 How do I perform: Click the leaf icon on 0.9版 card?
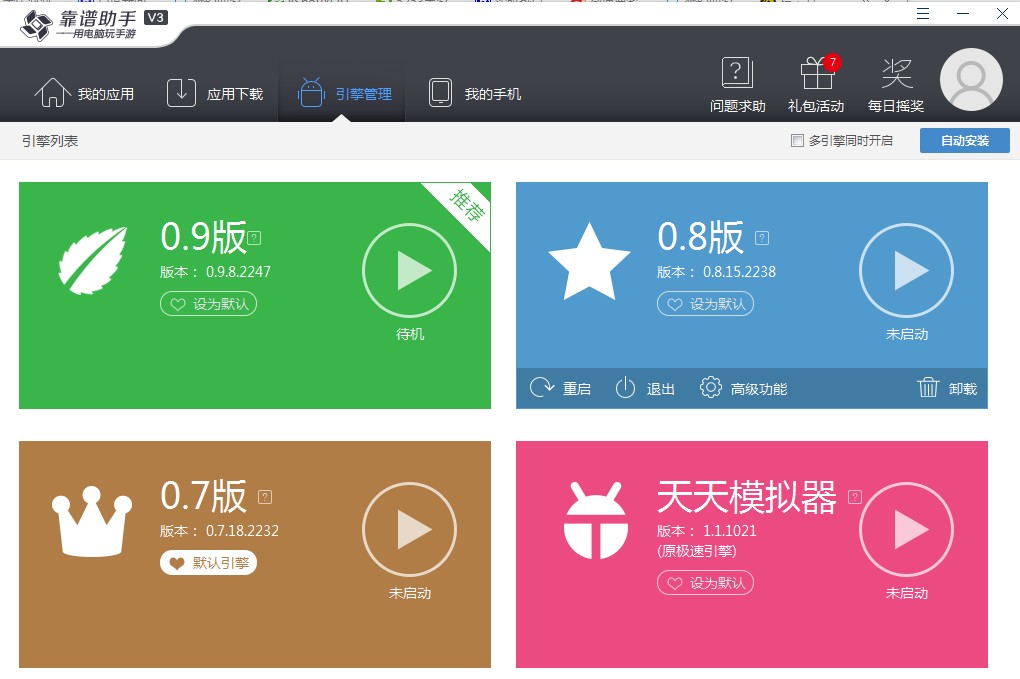click(x=92, y=260)
